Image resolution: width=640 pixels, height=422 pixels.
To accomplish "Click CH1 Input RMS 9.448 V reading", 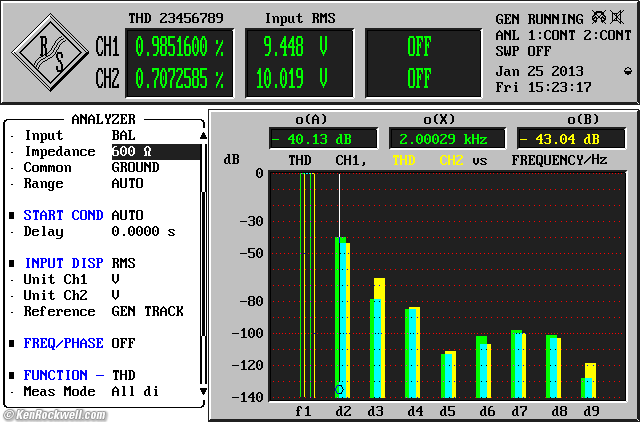I will [296, 47].
